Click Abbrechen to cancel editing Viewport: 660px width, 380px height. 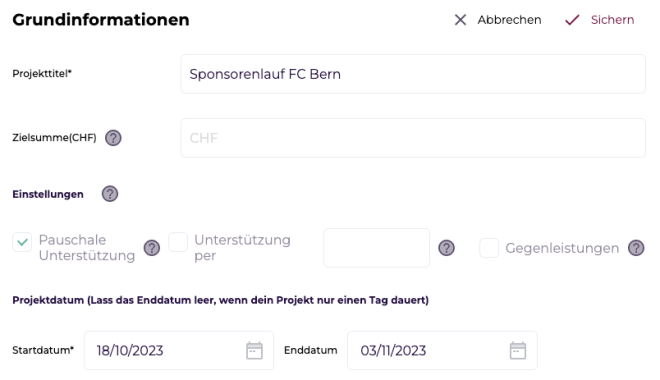(509, 20)
